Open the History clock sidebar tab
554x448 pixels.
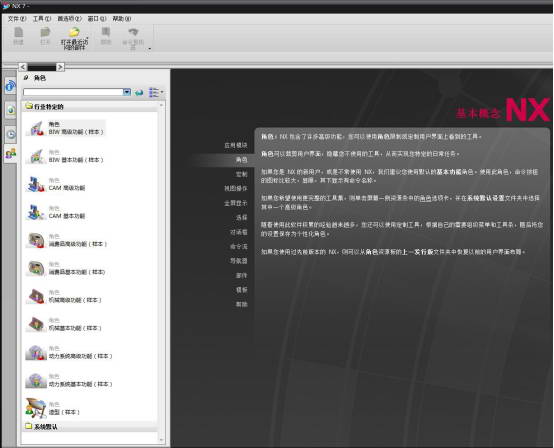coord(11,134)
